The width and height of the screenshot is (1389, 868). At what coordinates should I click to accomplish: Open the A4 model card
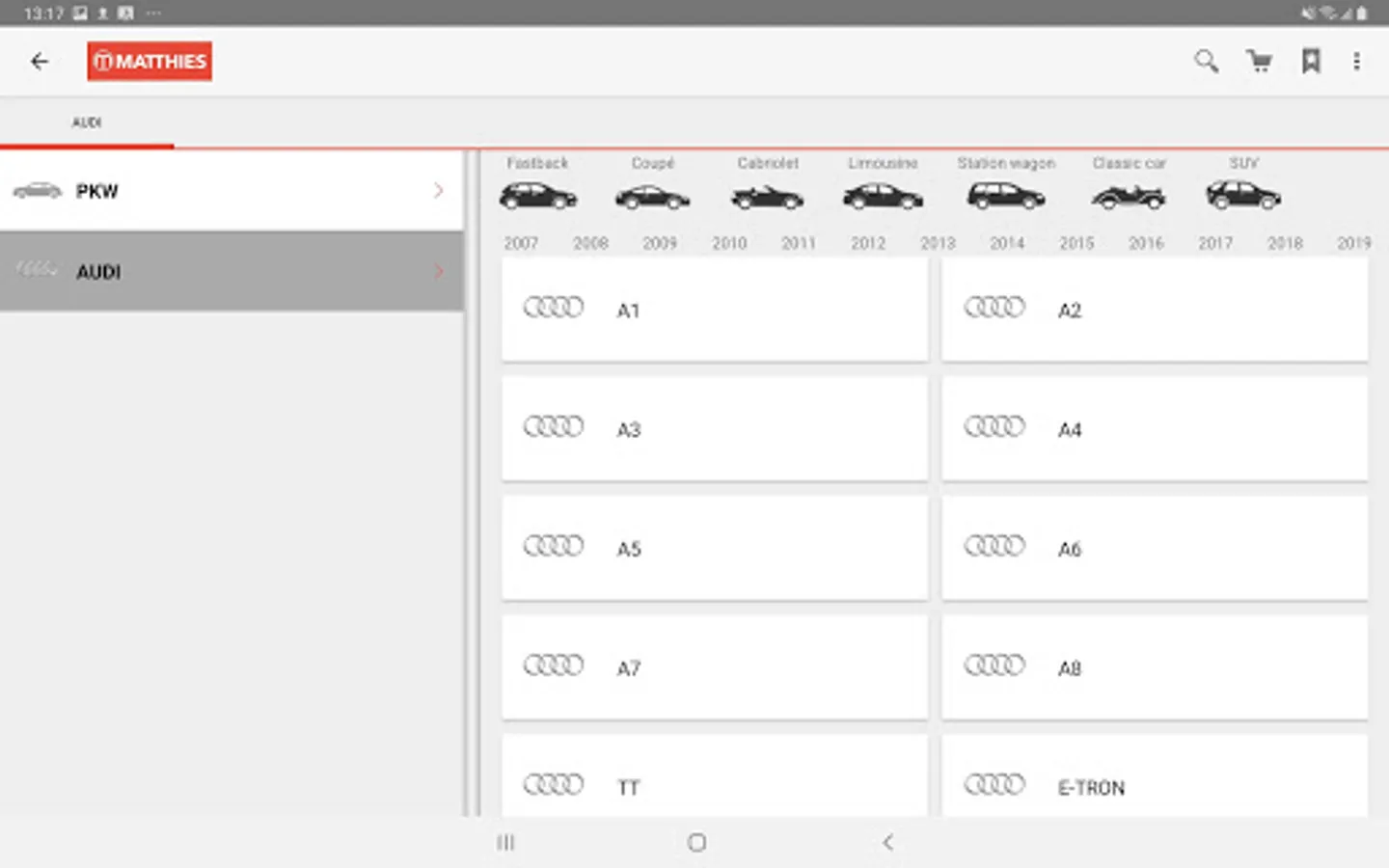[x=1155, y=429]
